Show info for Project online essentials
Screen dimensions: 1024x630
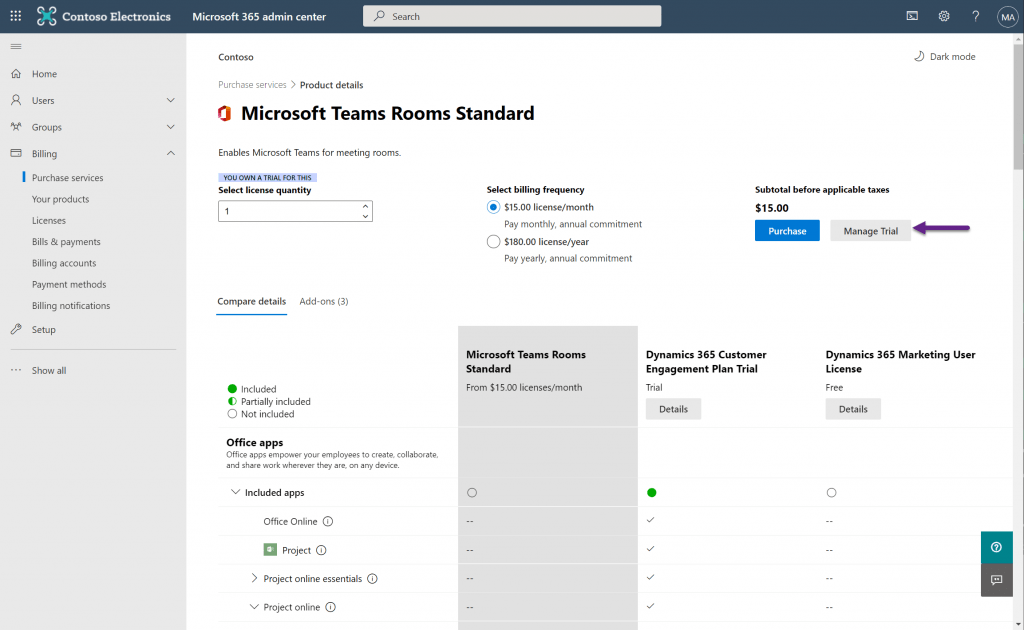(372, 578)
